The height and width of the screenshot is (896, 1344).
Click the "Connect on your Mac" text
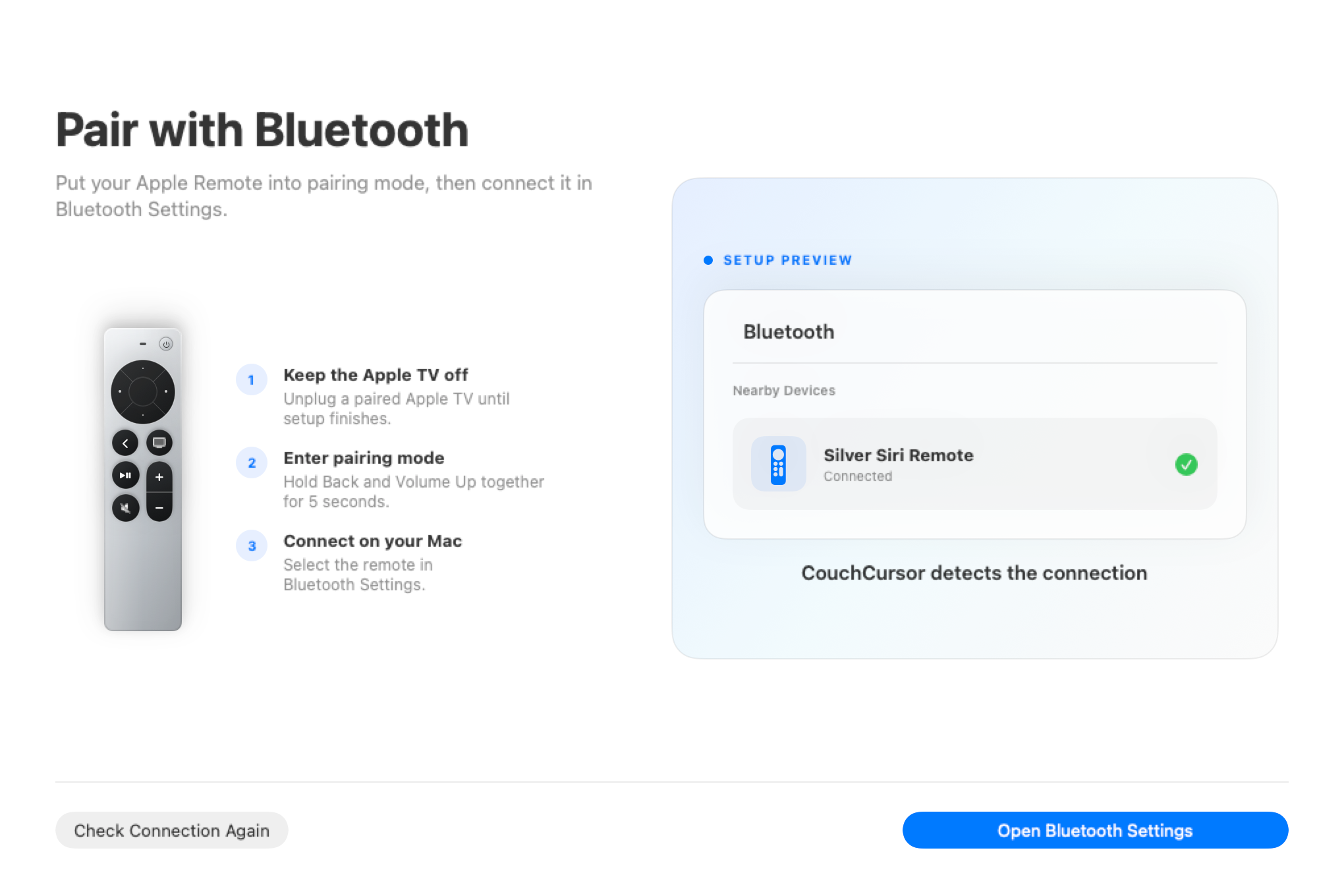tap(373, 541)
